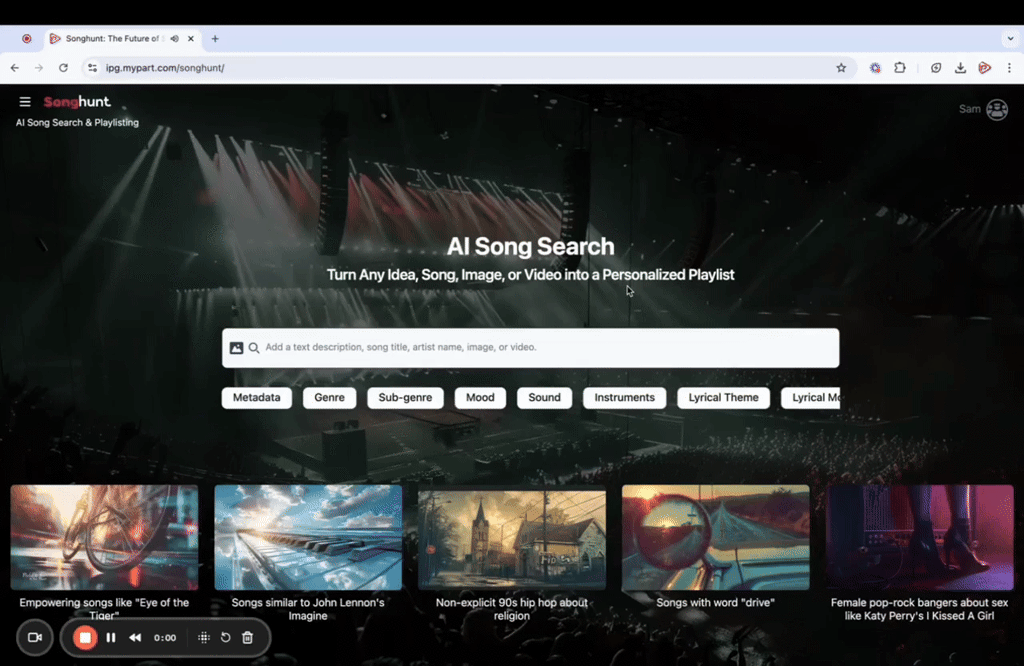Open the browser Extensions puzzle icon
The height and width of the screenshot is (666, 1024).
pyautogui.click(x=900, y=67)
